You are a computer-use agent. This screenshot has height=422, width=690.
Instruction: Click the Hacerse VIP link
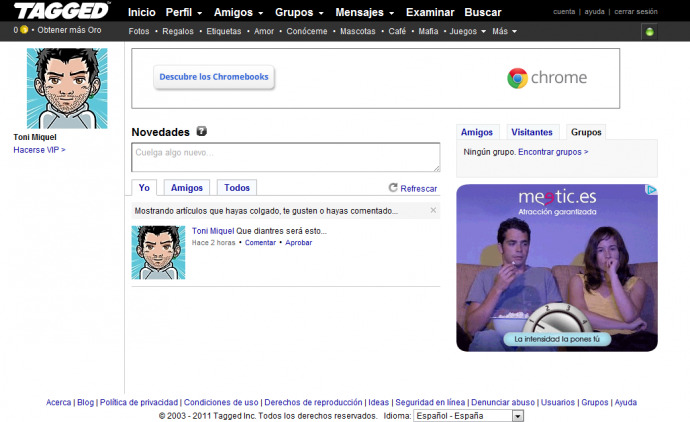pos(39,150)
